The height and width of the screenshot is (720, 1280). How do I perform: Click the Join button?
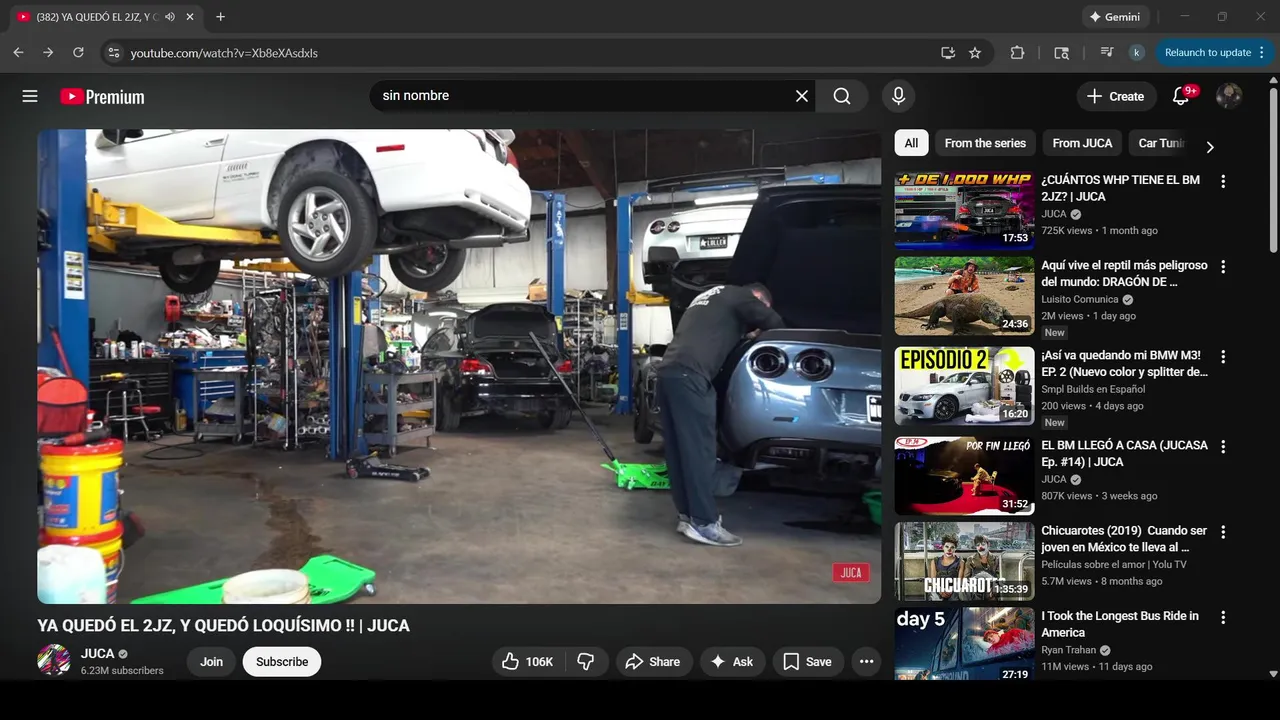coord(211,662)
